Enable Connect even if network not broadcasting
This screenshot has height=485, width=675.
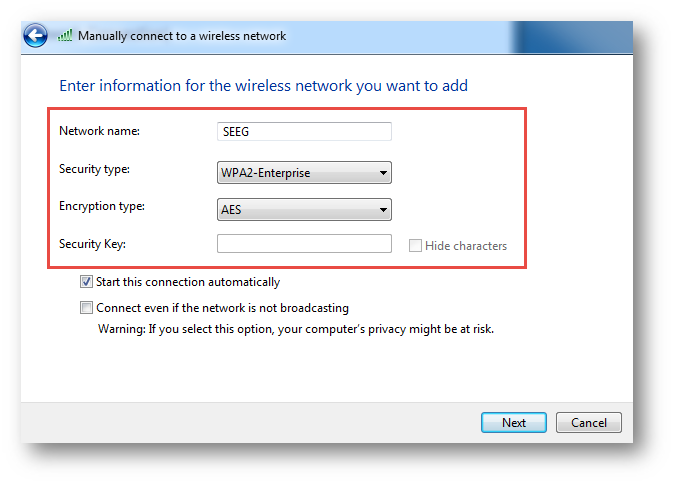[86, 308]
